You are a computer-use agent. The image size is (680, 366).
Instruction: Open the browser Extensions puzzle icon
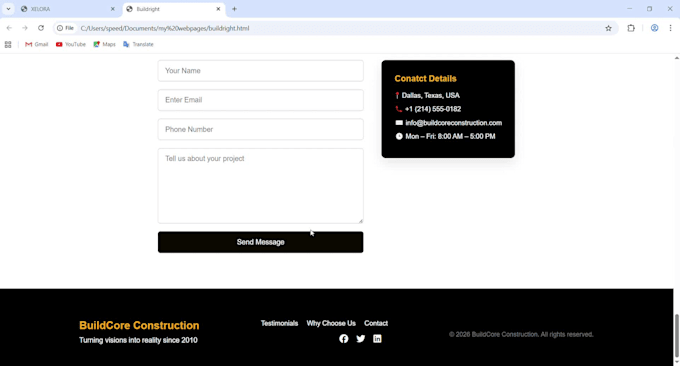pos(631,28)
